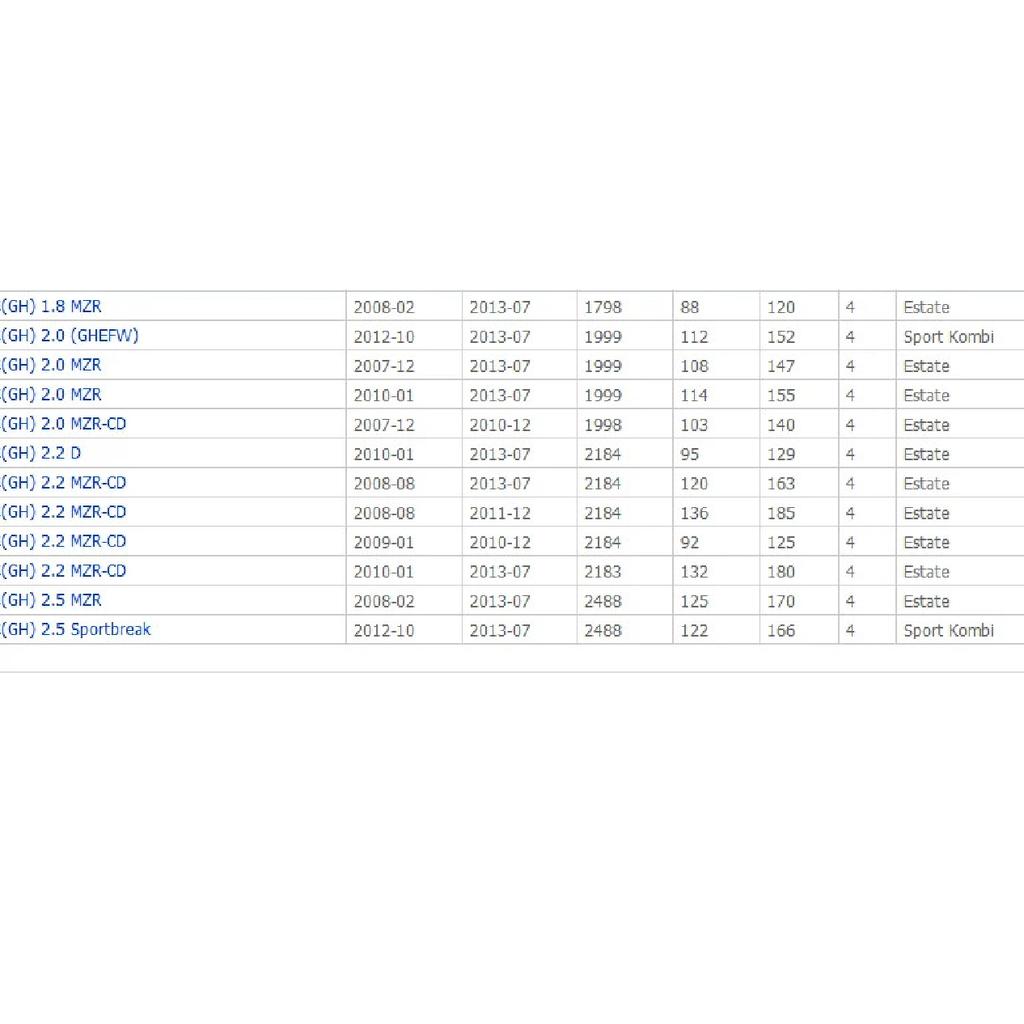Open the (GH) 2.5 MZR link

point(51,600)
